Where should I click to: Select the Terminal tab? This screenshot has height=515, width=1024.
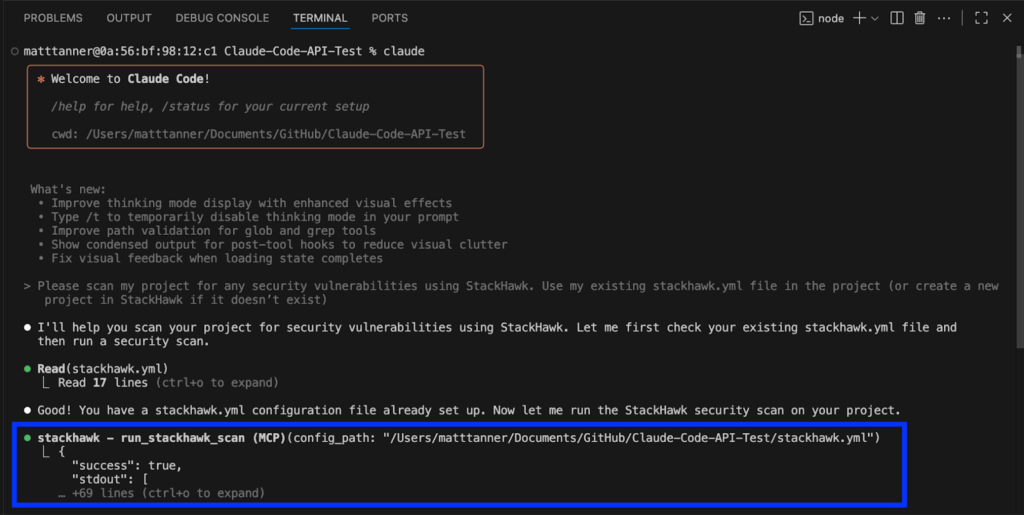pyautogui.click(x=320, y=18)
